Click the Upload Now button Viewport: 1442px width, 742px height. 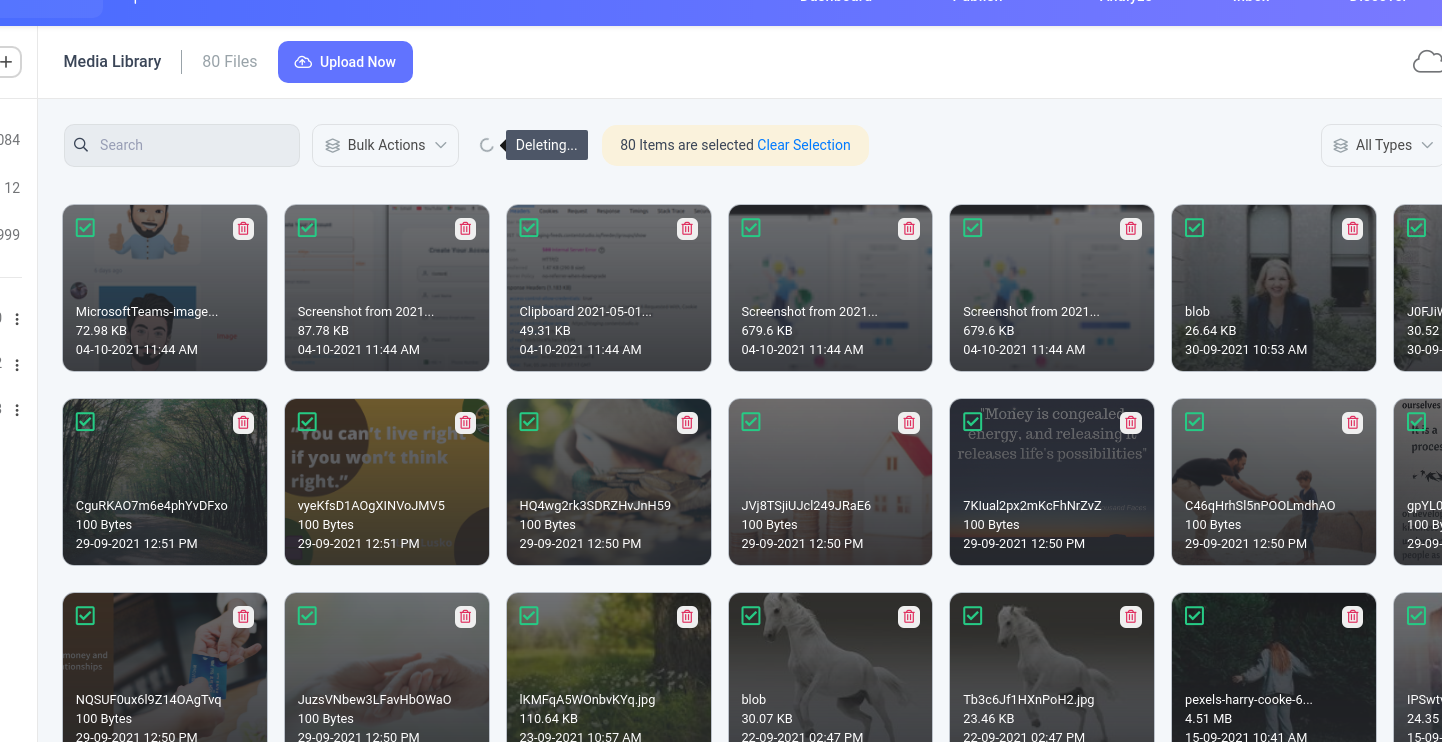click(x=345, y=62)
